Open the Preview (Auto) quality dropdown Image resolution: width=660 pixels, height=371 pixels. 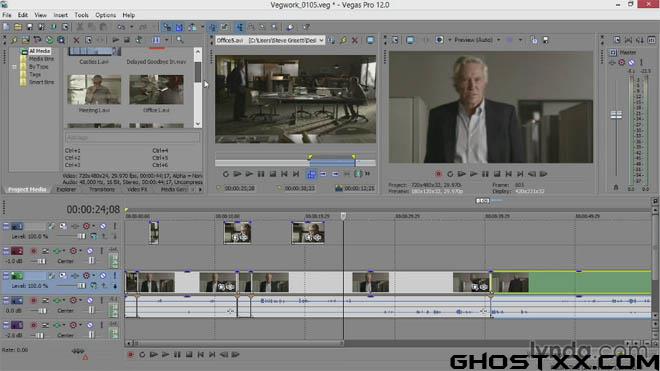click(498, 40)
